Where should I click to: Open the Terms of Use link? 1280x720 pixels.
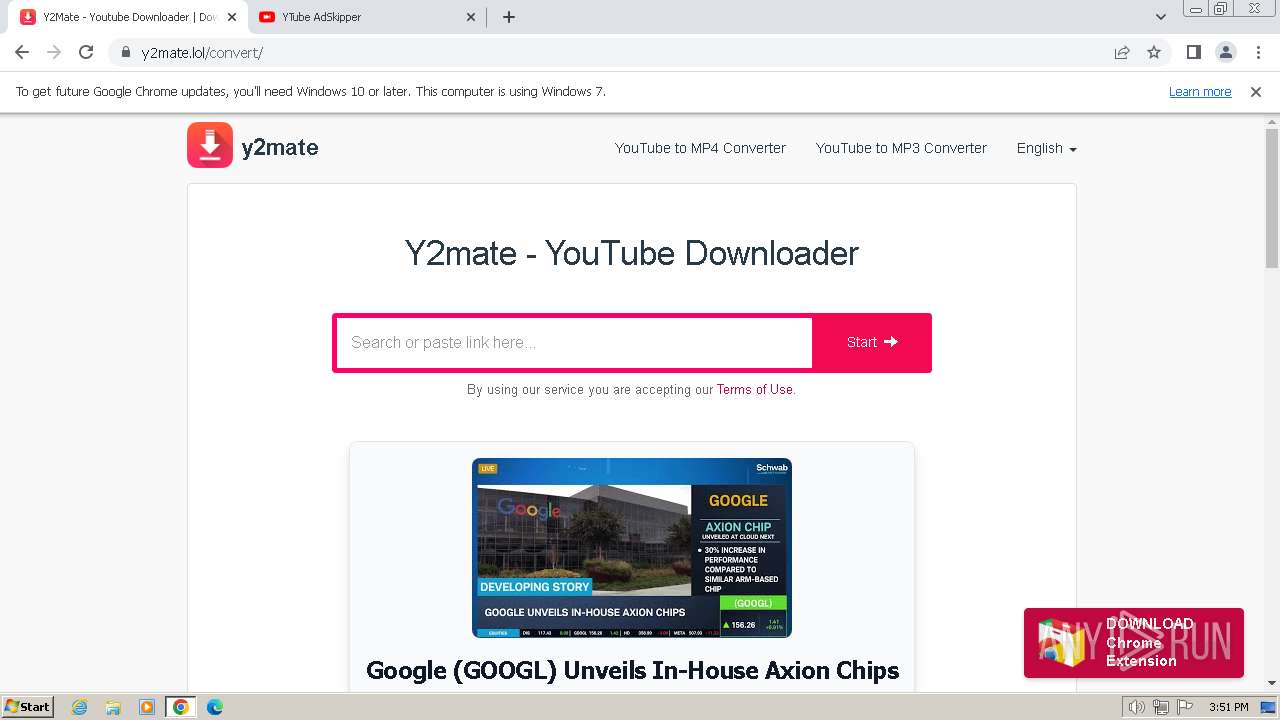tap(754, 390)
